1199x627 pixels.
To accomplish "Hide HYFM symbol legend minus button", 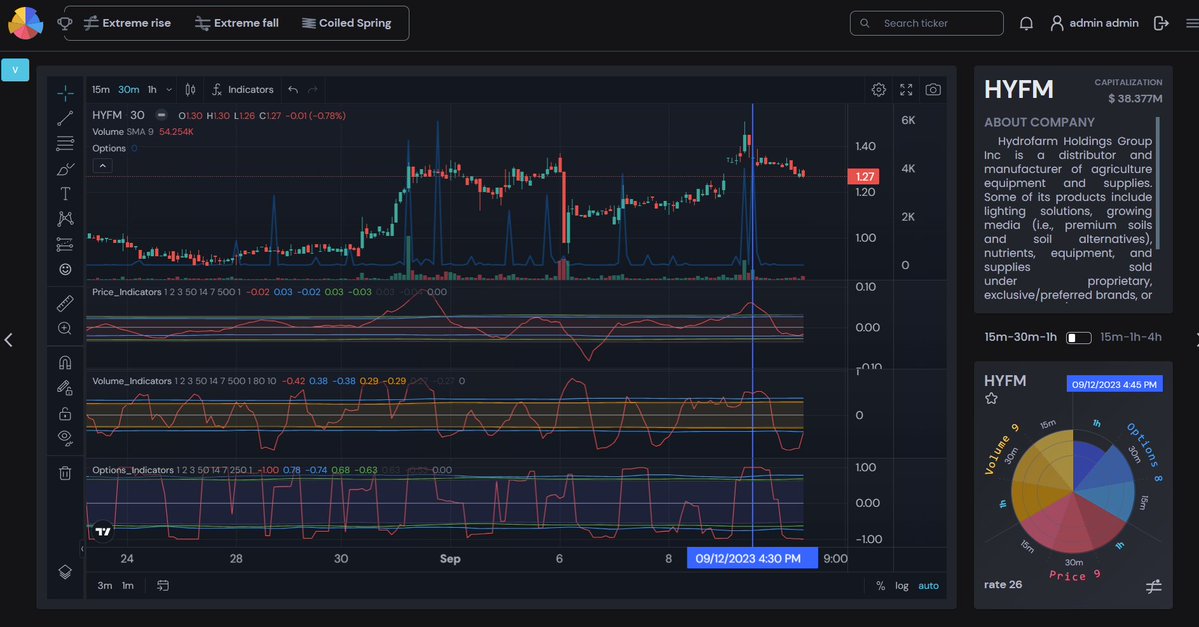I will [161, 115].
